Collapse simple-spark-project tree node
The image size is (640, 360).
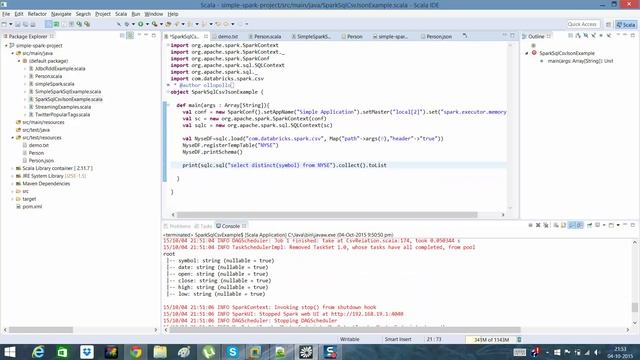(x=6, y=46)
